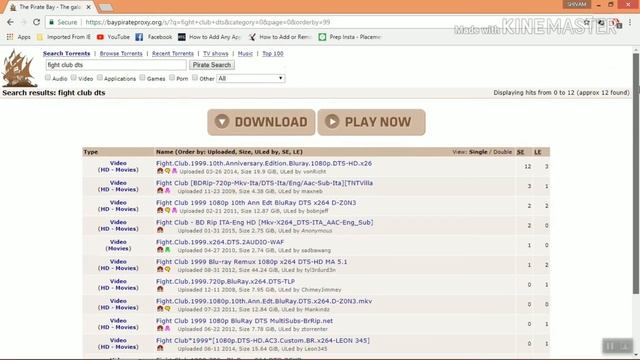Screen dimensions: 640x360
Task: Bookmark this page with the star icon
Action: (x=587, y=22)
